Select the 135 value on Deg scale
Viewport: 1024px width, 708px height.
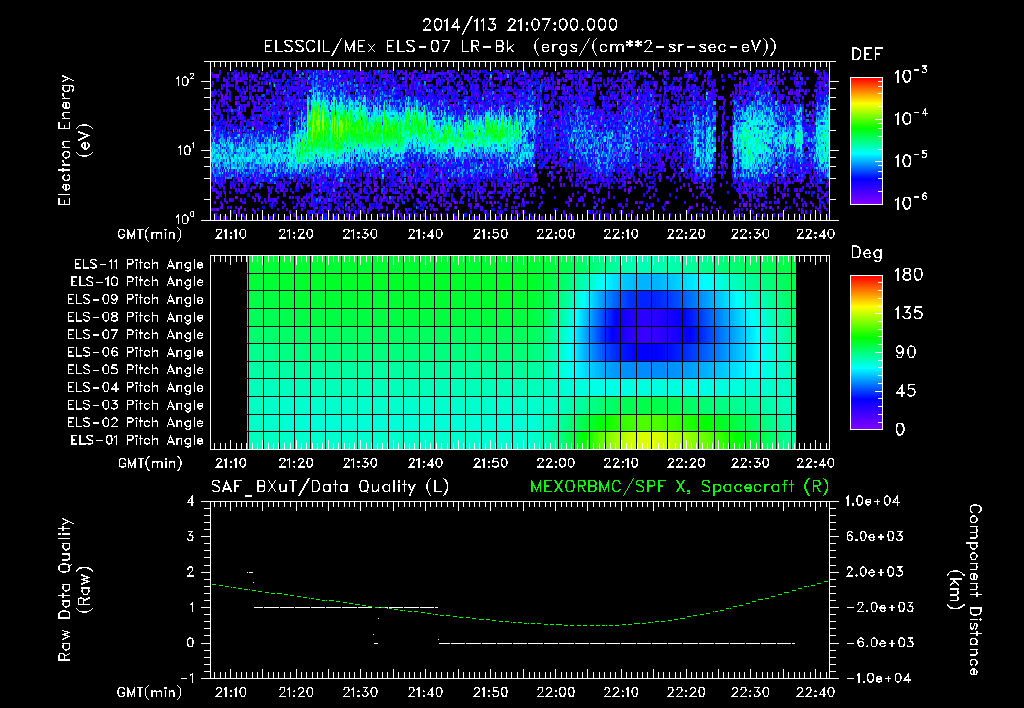908,313
